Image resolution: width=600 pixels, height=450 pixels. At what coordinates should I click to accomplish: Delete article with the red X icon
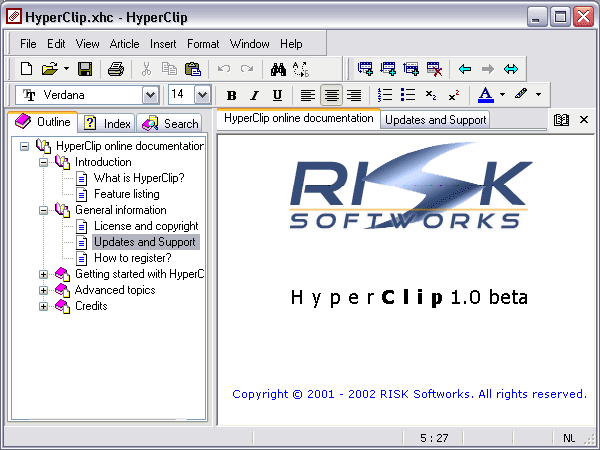[x=434, y=69]
